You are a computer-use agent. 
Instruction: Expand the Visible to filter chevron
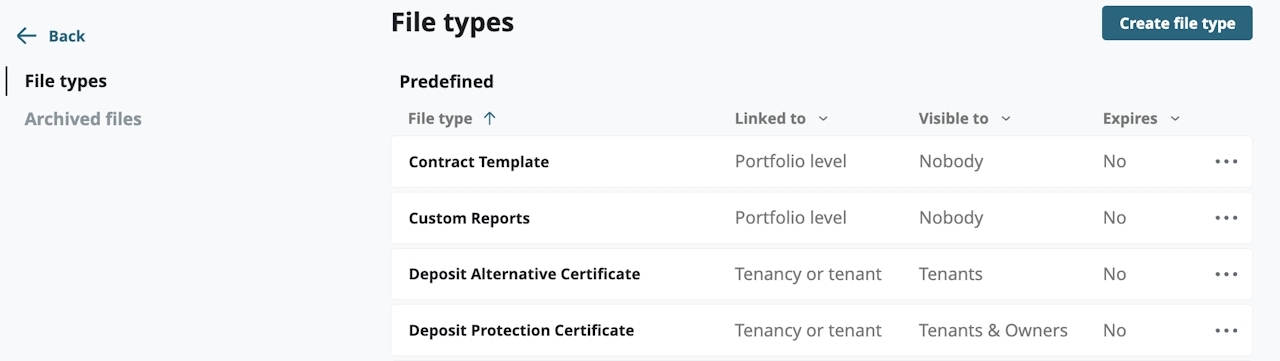point(1005,119)
